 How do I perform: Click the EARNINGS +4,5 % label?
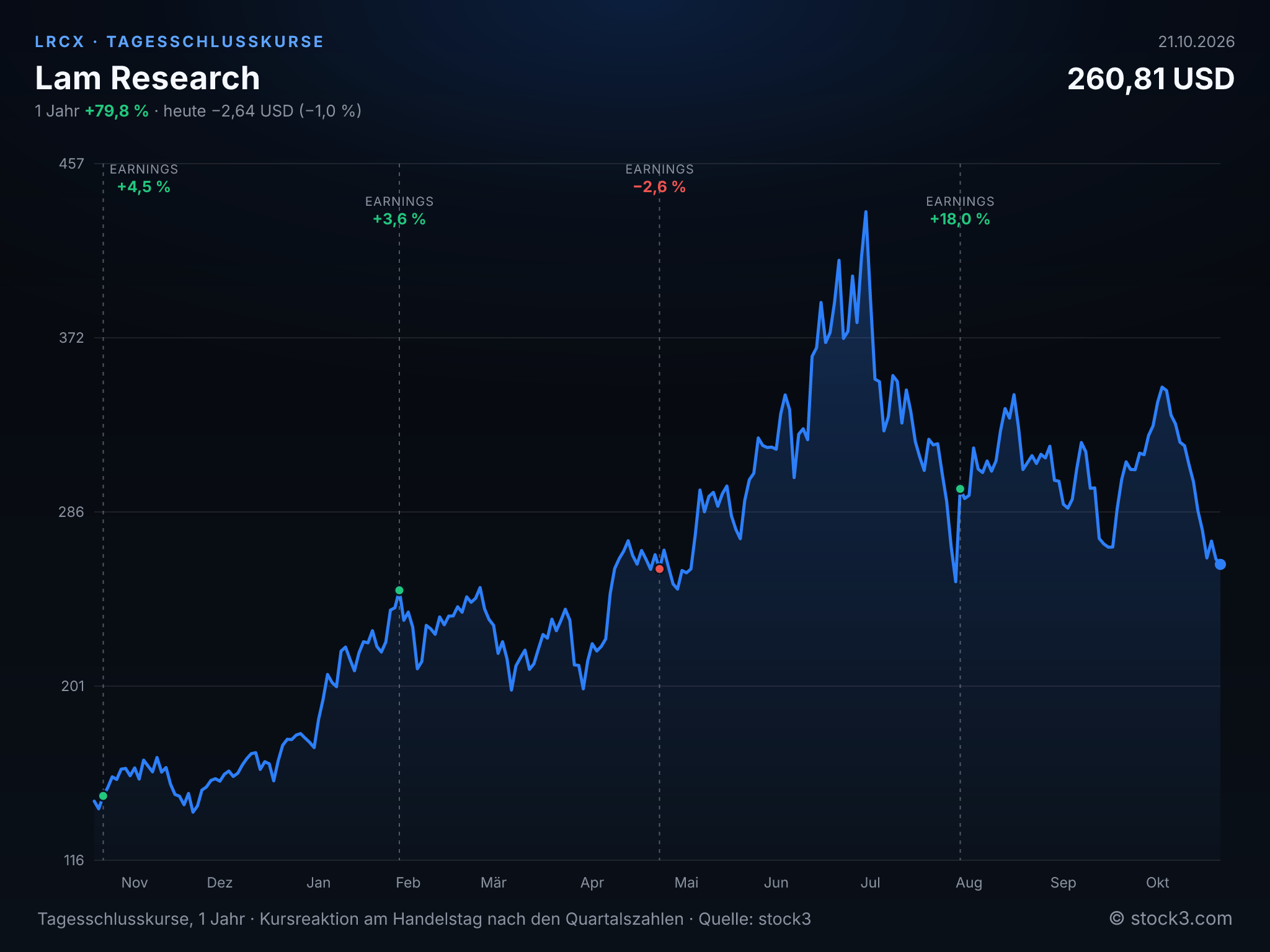point(144,178)
